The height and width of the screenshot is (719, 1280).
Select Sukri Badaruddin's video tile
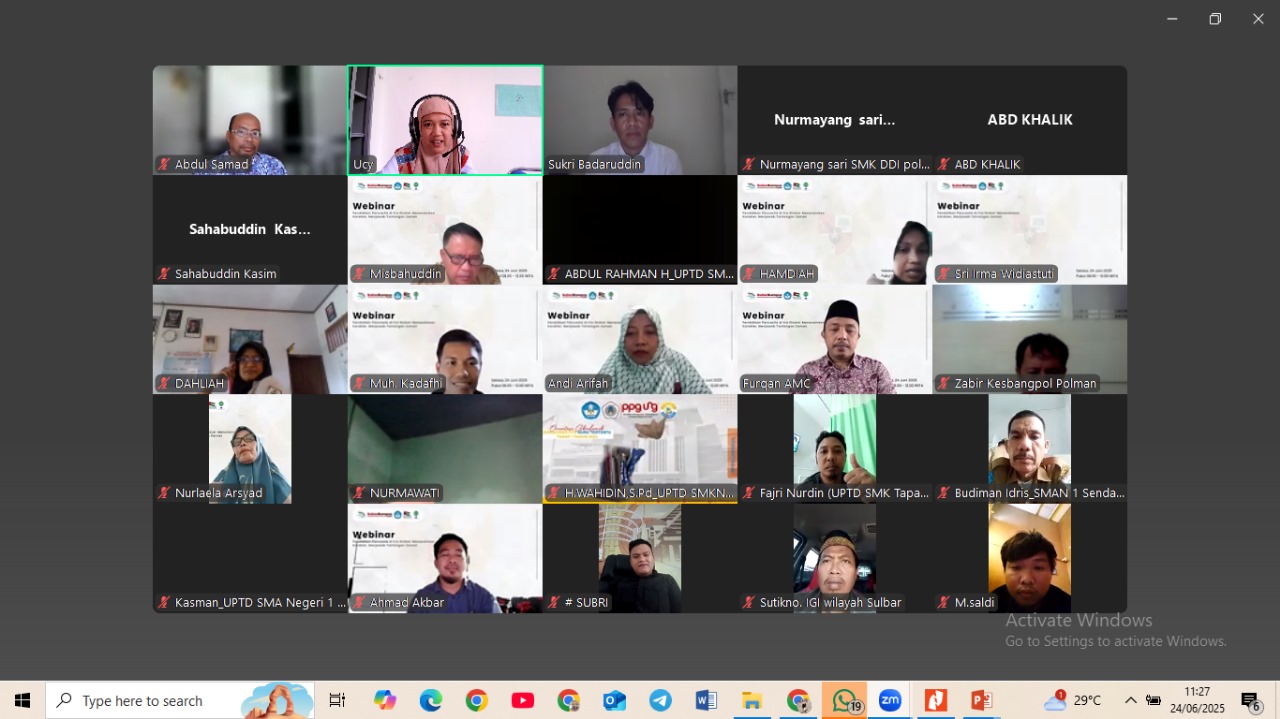(640, 120)
